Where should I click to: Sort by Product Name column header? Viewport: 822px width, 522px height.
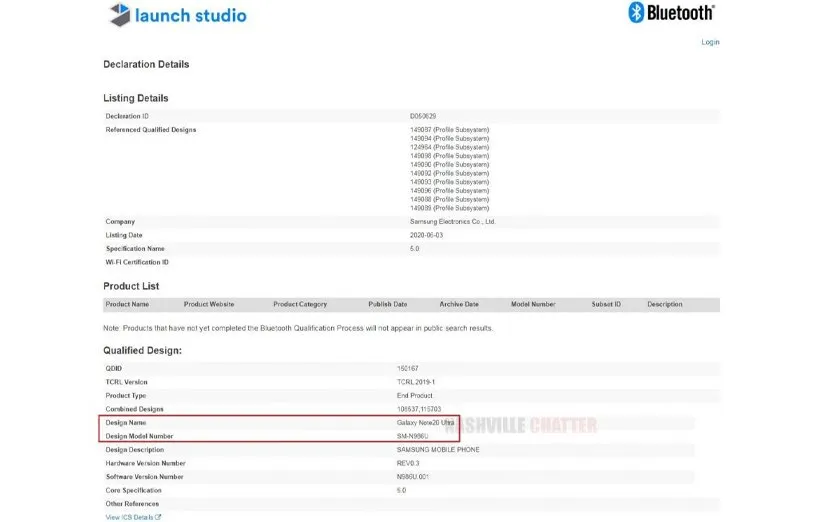(127, 304)
